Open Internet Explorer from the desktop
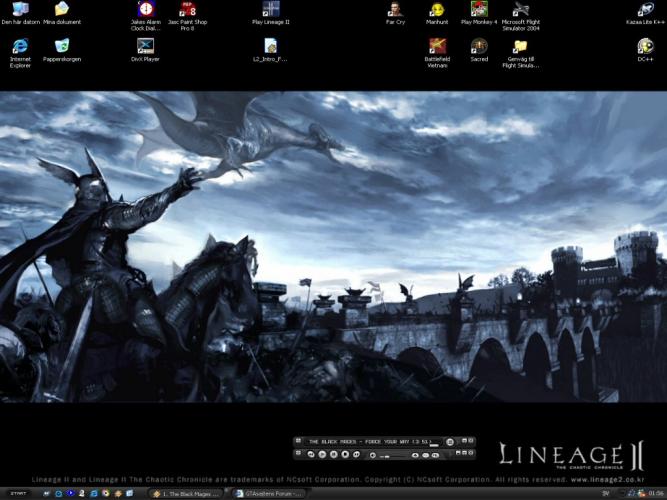Screen dimensions: 667x500 pos(20,46)
